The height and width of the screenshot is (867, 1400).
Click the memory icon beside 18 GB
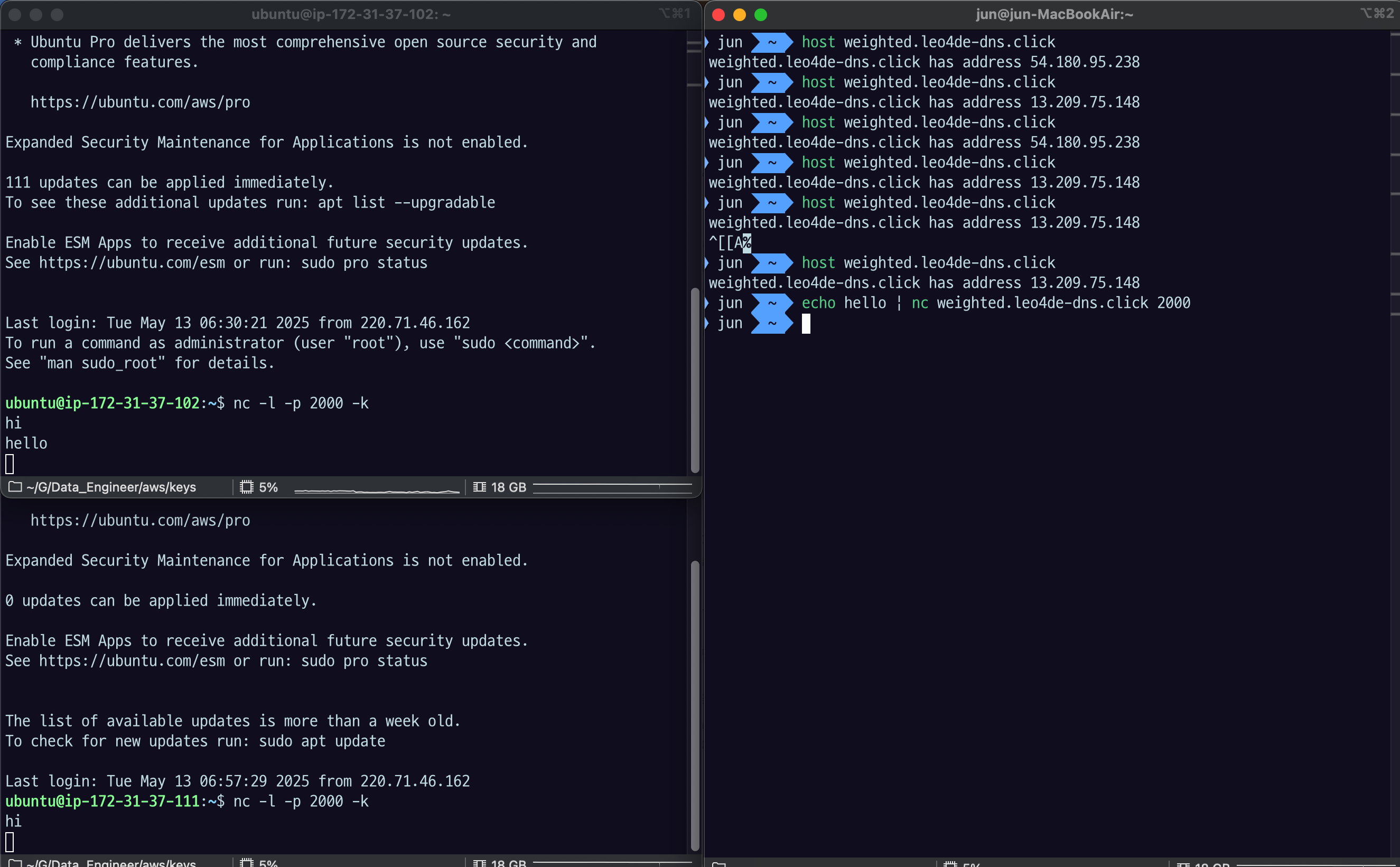coord(480,487)
